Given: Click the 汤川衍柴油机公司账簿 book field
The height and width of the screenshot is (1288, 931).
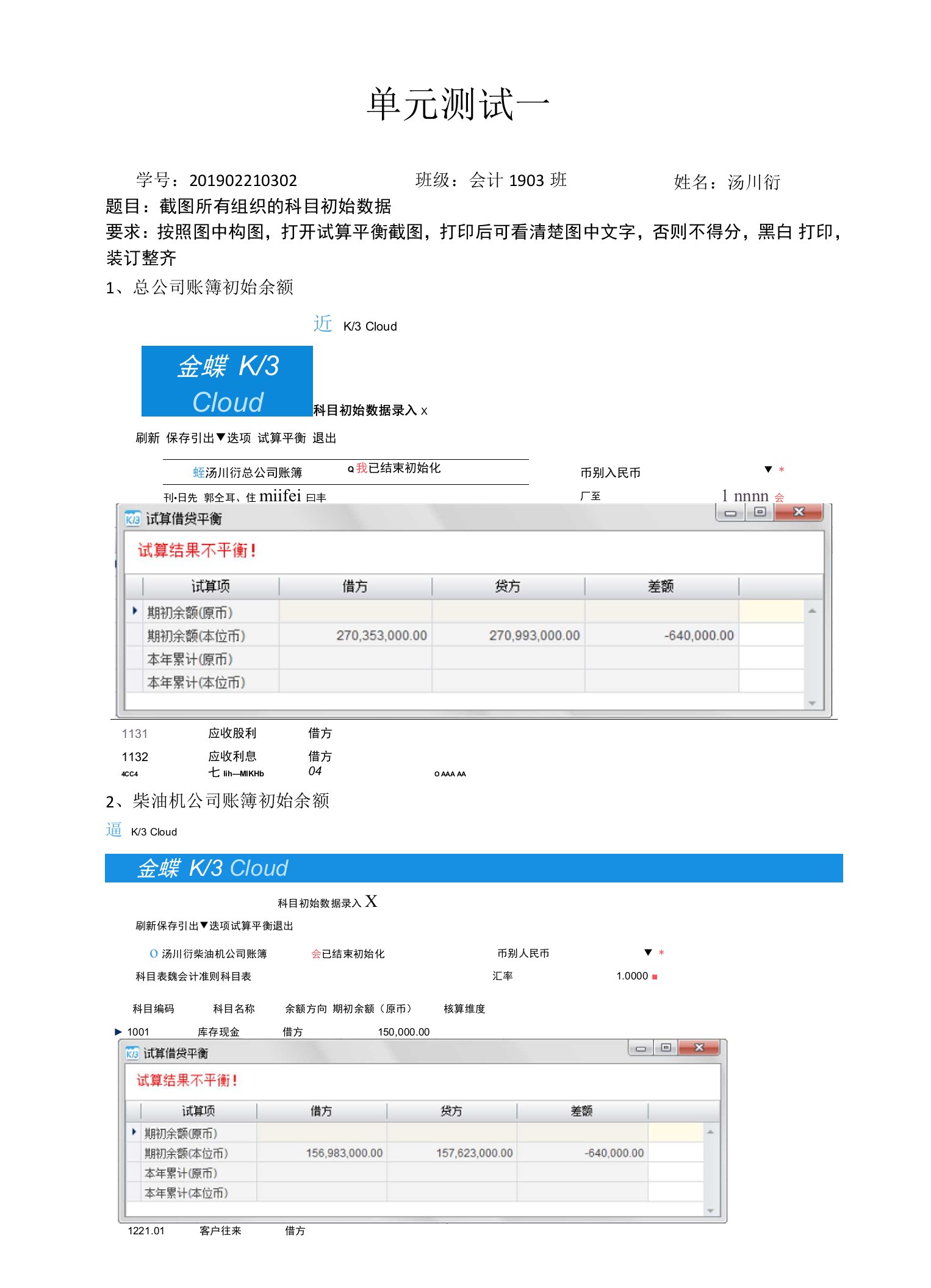Looking at the screenshot, I should 214,954.
